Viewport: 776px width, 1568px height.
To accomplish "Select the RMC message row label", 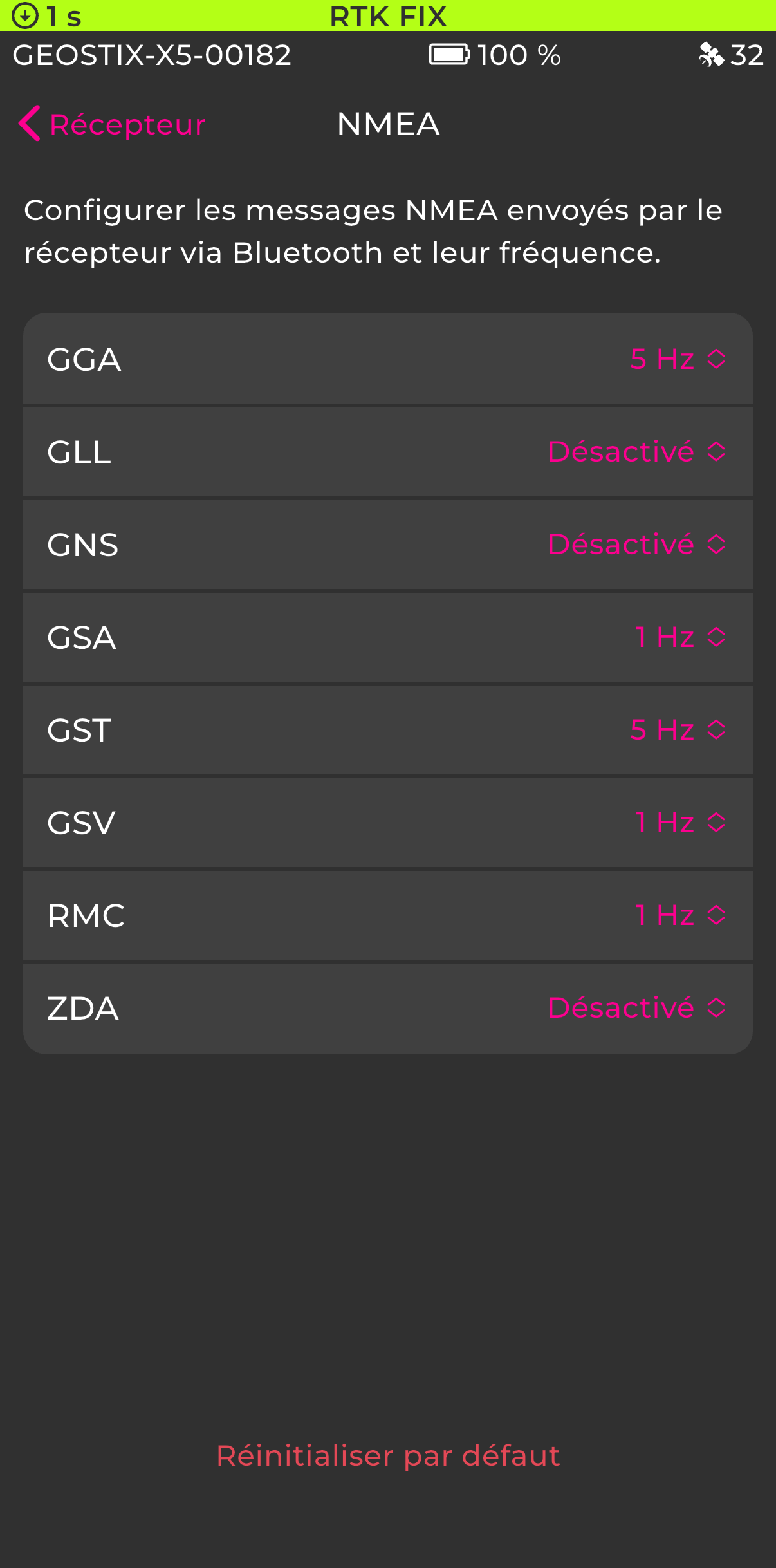I will click(86, 915).
